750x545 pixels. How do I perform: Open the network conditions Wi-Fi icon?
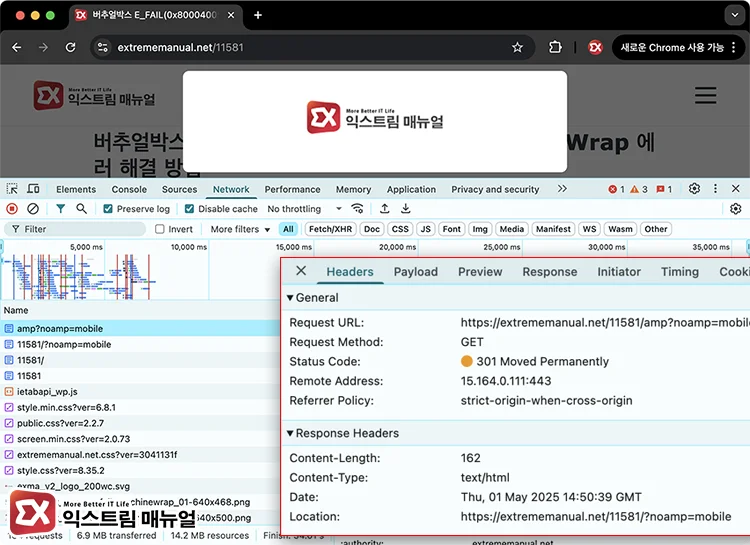point(357,209)
